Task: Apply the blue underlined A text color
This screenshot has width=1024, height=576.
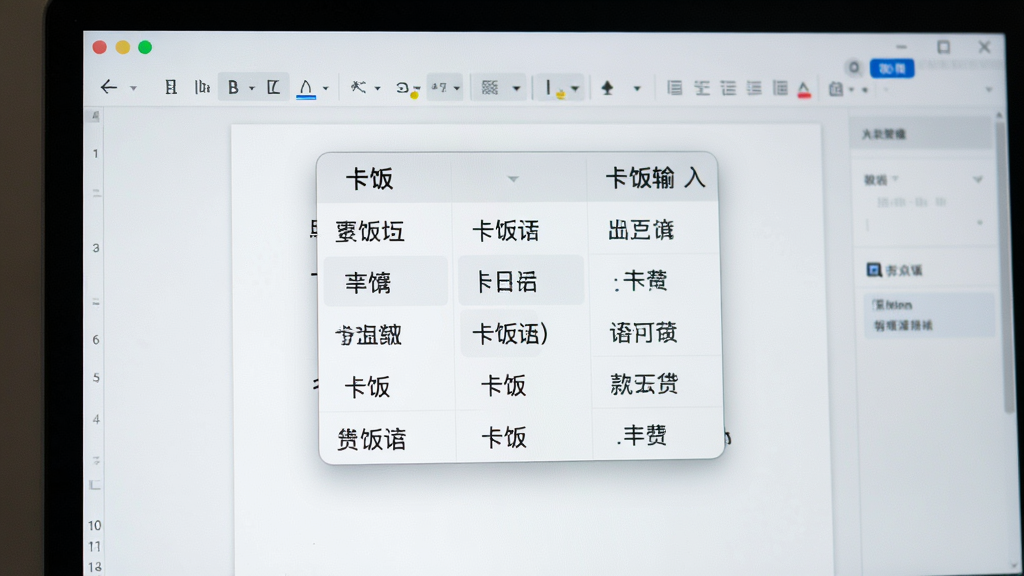Action: tap(306, 88)
